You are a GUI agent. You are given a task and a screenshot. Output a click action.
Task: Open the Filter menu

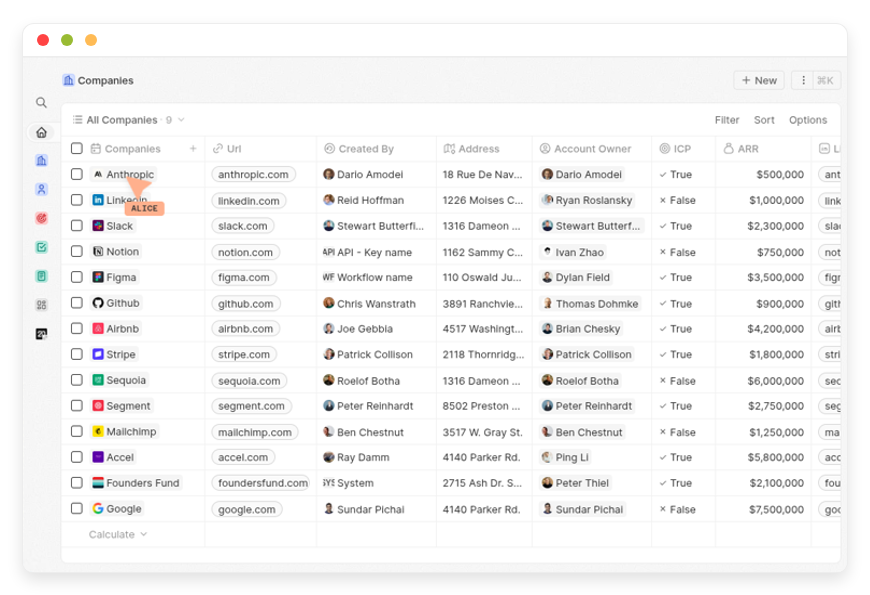[x=727, y=120]
